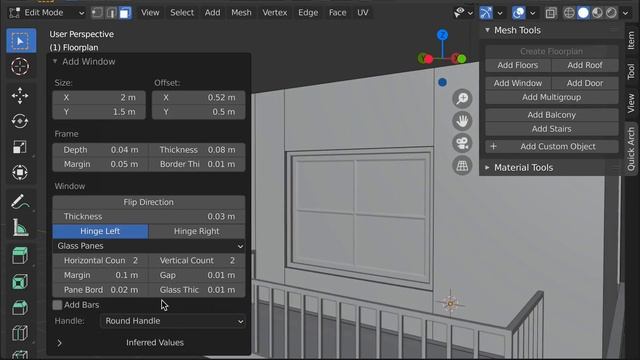Select the Select Box tool
Image resolution: width=640 pixels, height=360 pixels.
pyautogui.click(x=20, y=41)
